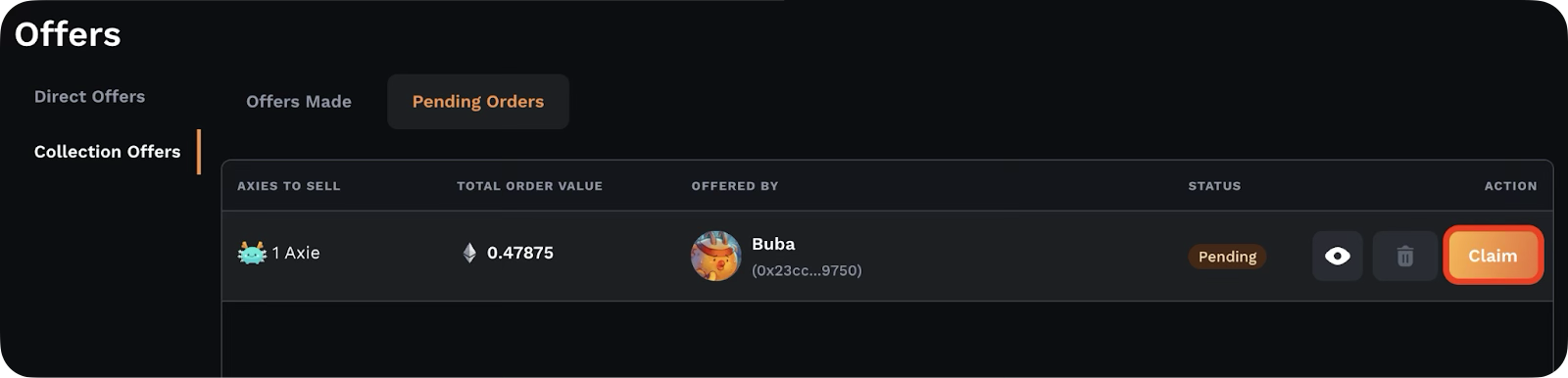
Task: Click the Axie creature icon
Action: (252, 253)
